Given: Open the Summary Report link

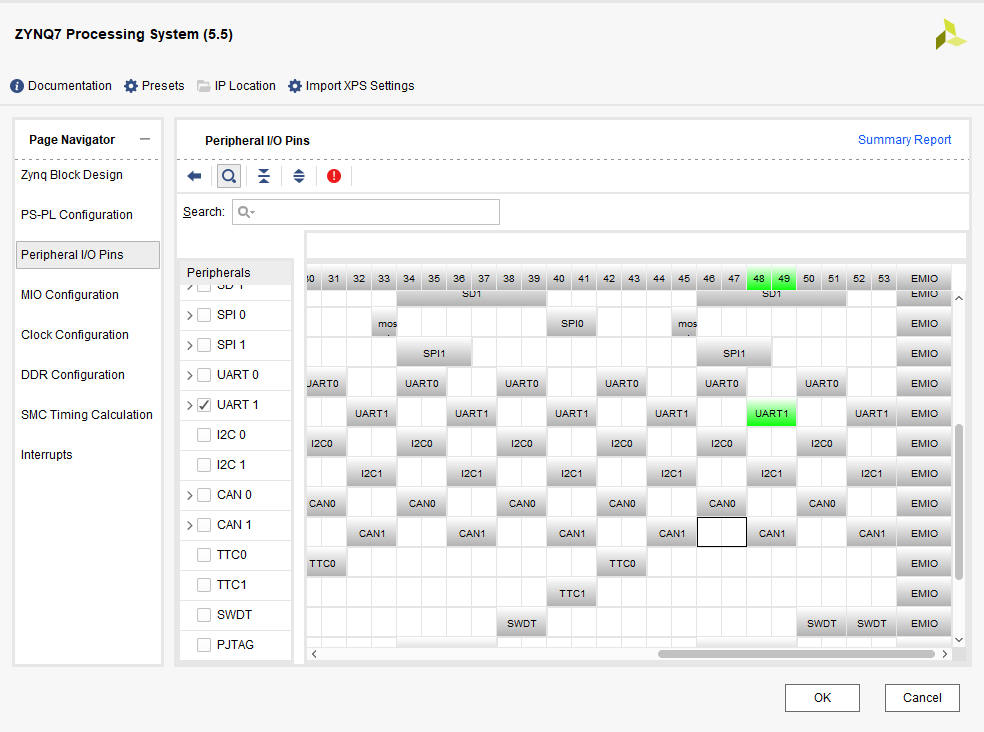Looking at the screenshot, I should pos(904,140).
